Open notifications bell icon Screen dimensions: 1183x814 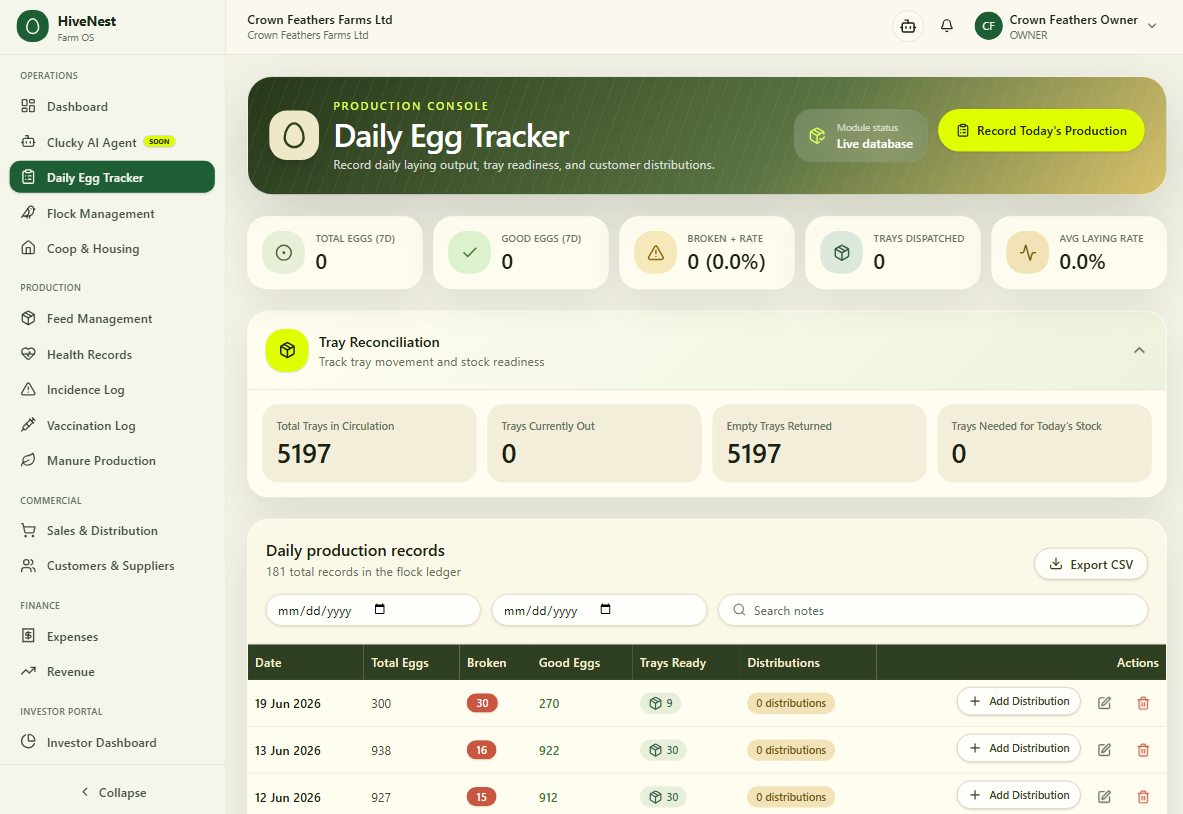point(946,26)
